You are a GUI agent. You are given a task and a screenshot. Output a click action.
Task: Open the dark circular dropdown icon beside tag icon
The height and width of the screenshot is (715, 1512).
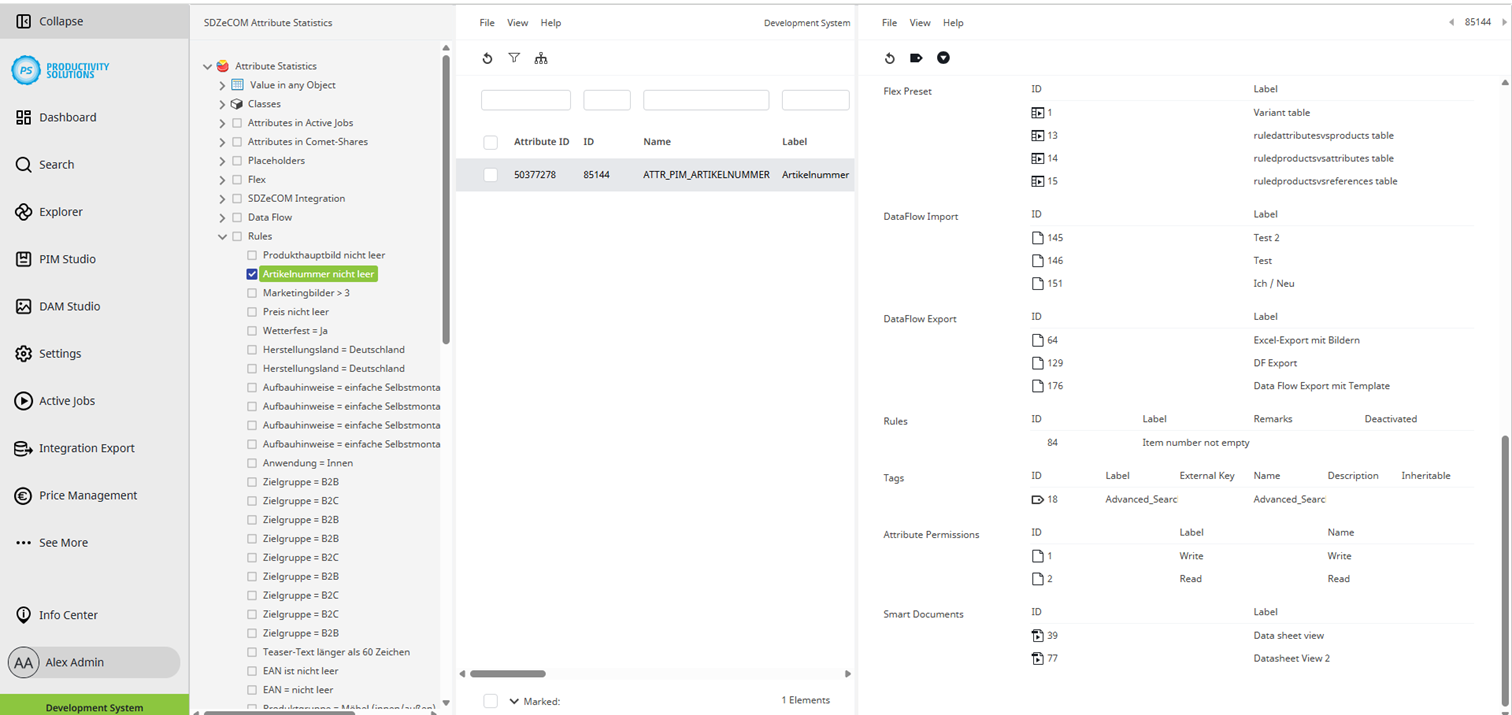click(x=942, y=58)
